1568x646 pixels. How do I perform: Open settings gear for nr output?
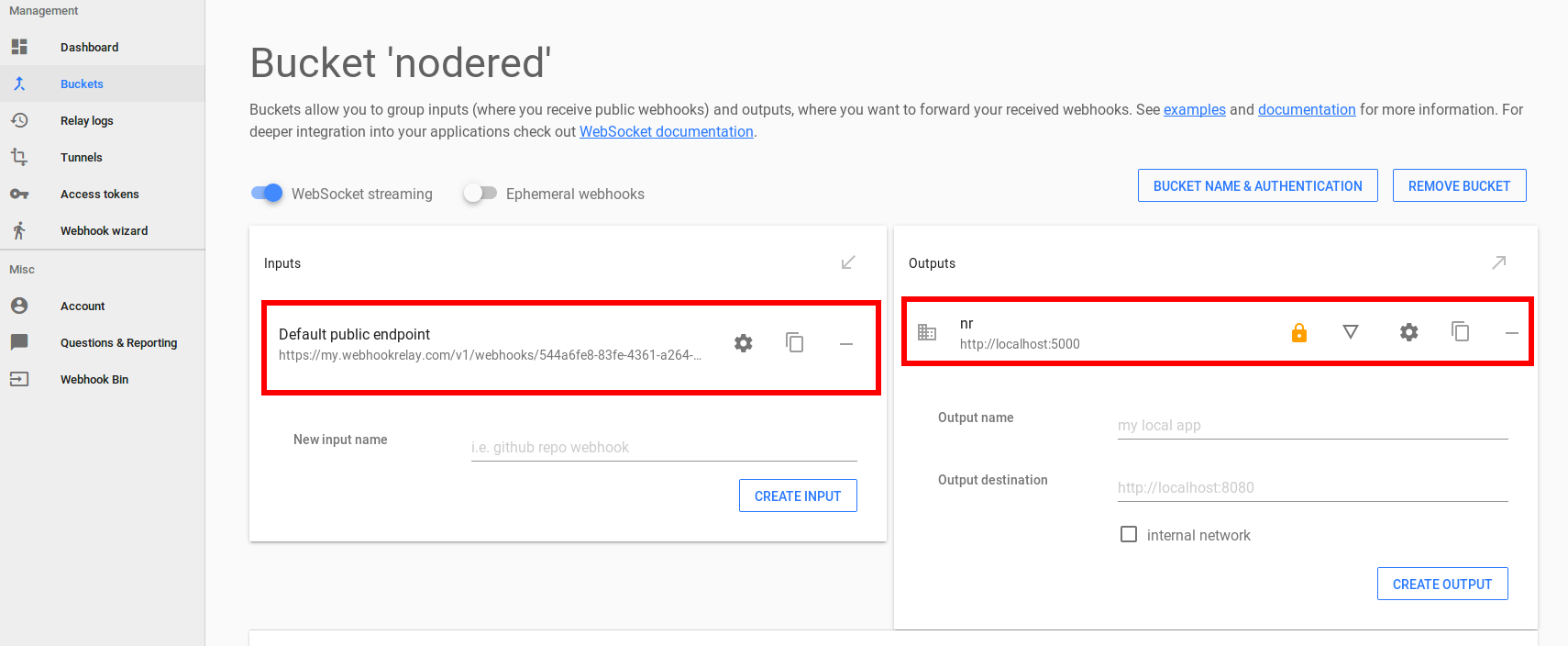click(x=1409, y=332)
